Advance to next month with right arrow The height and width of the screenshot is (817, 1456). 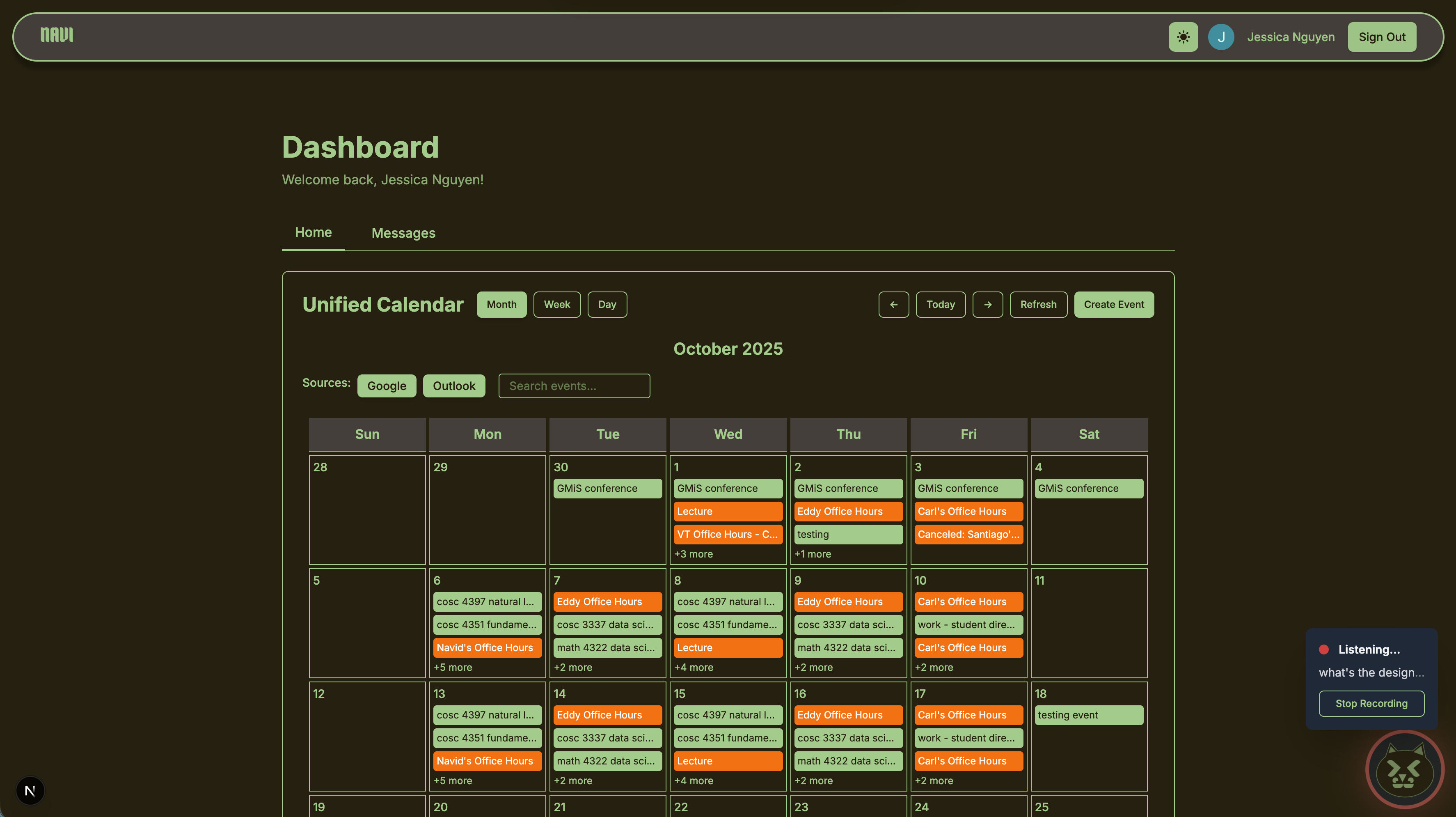click(987, 304)
